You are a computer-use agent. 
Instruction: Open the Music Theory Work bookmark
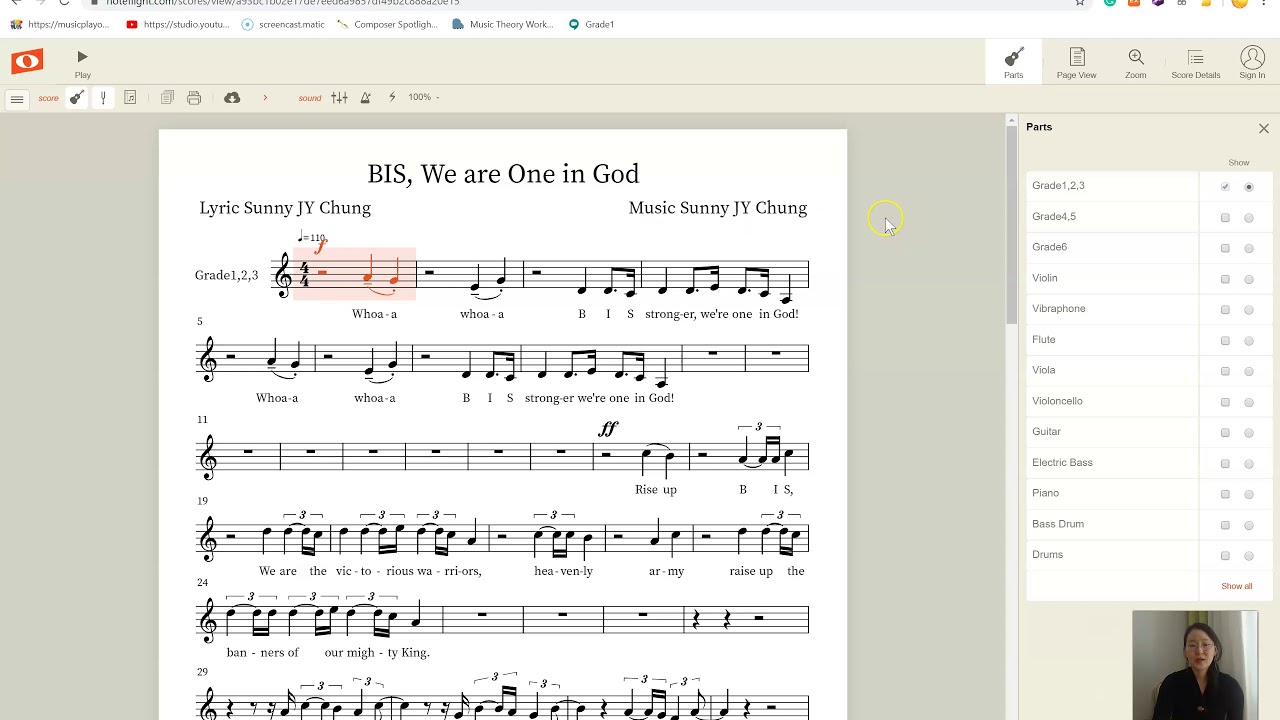pyautogui.click(x=502, y=24)
